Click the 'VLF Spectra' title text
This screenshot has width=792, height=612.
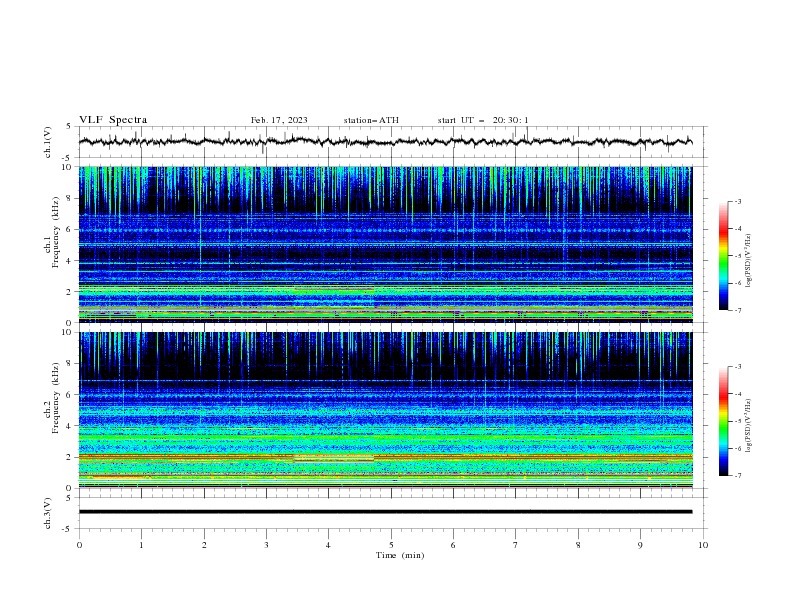[x=113, y=120]
